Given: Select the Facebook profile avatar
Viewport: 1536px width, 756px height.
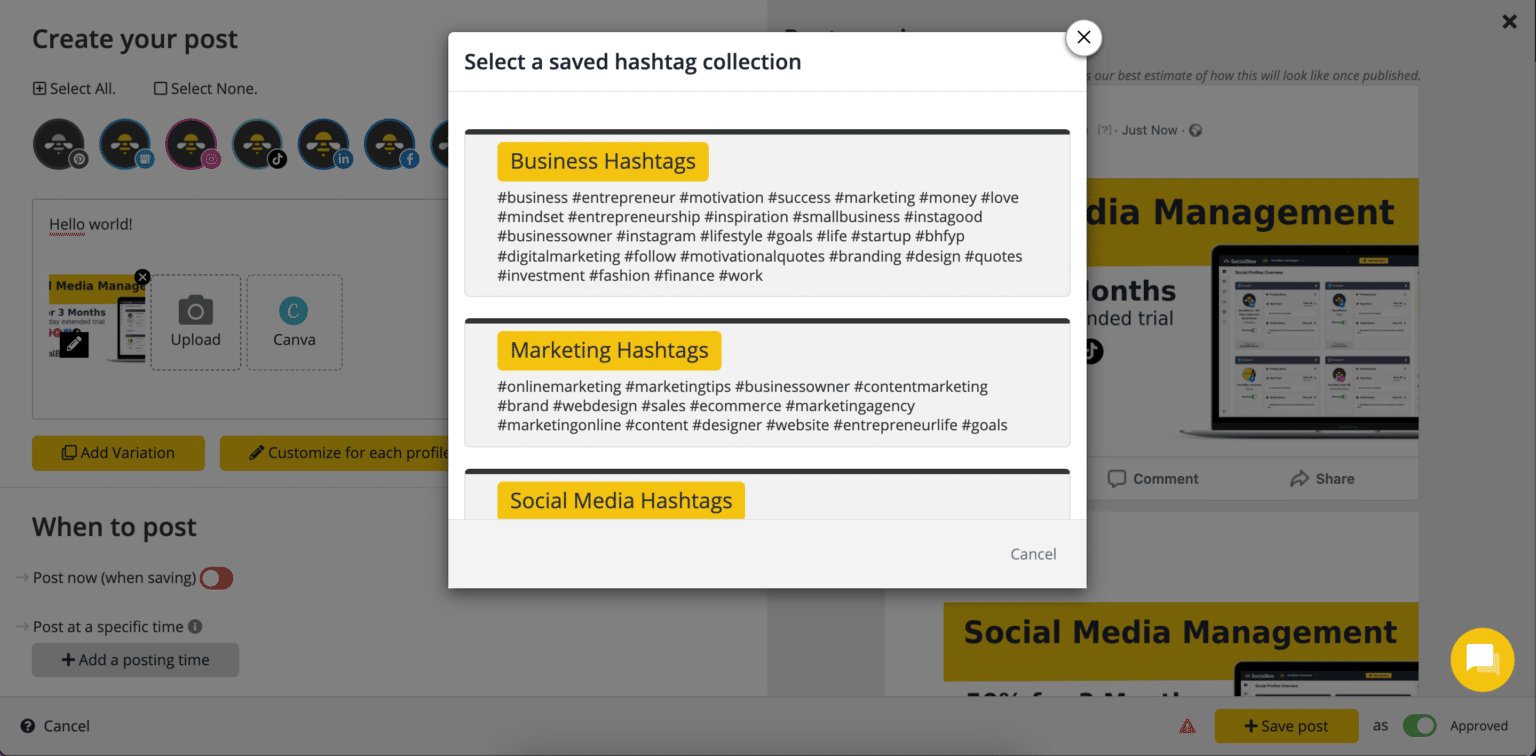Looking at the screenshot, I should [x=390, y=143].
